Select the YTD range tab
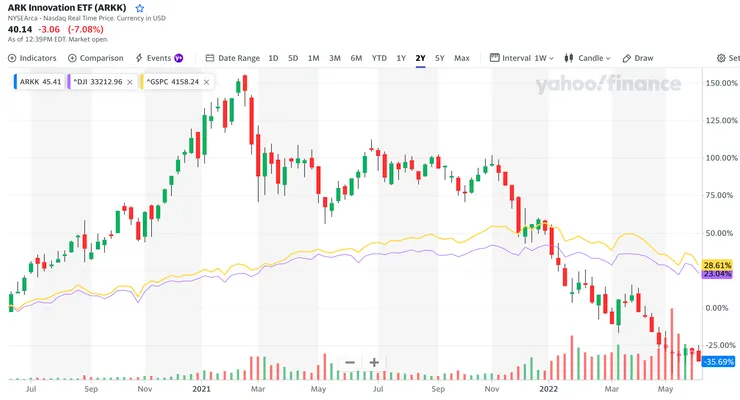Screen dimensions: 740x400 379,58
